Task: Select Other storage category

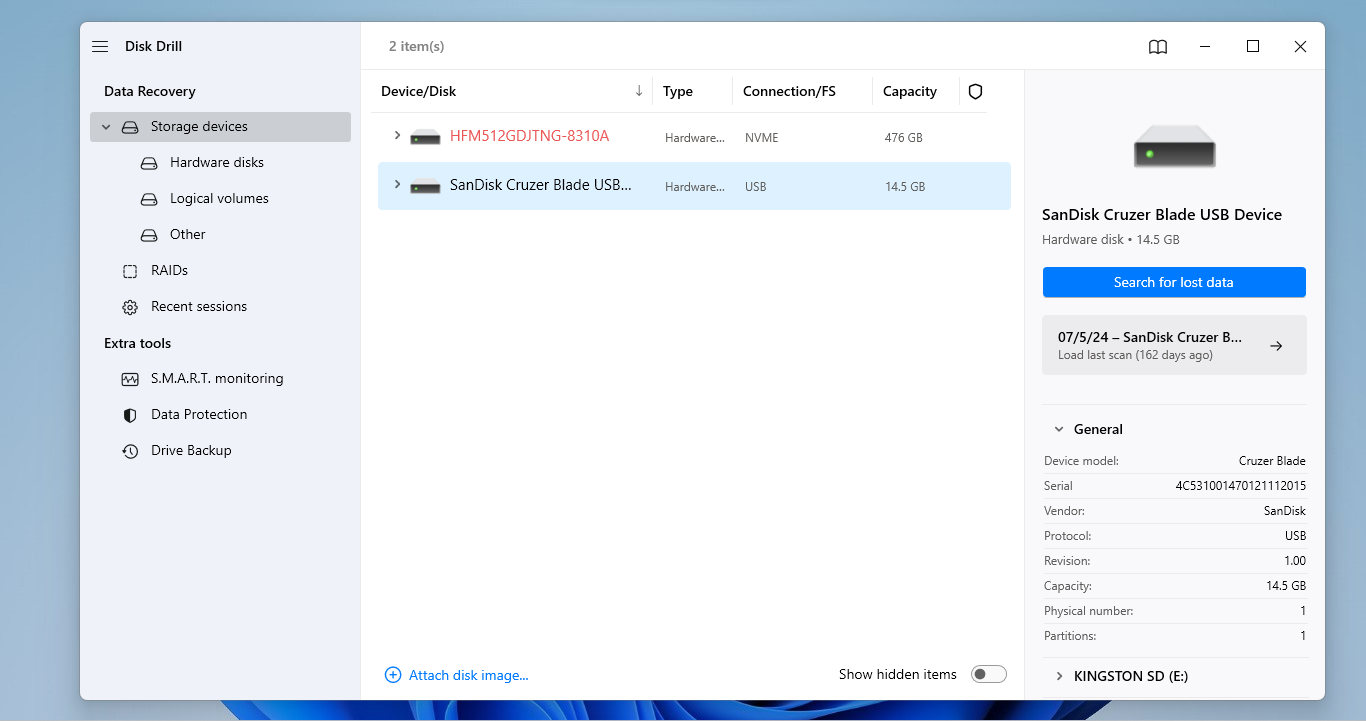Action: (x=187, y=235)
